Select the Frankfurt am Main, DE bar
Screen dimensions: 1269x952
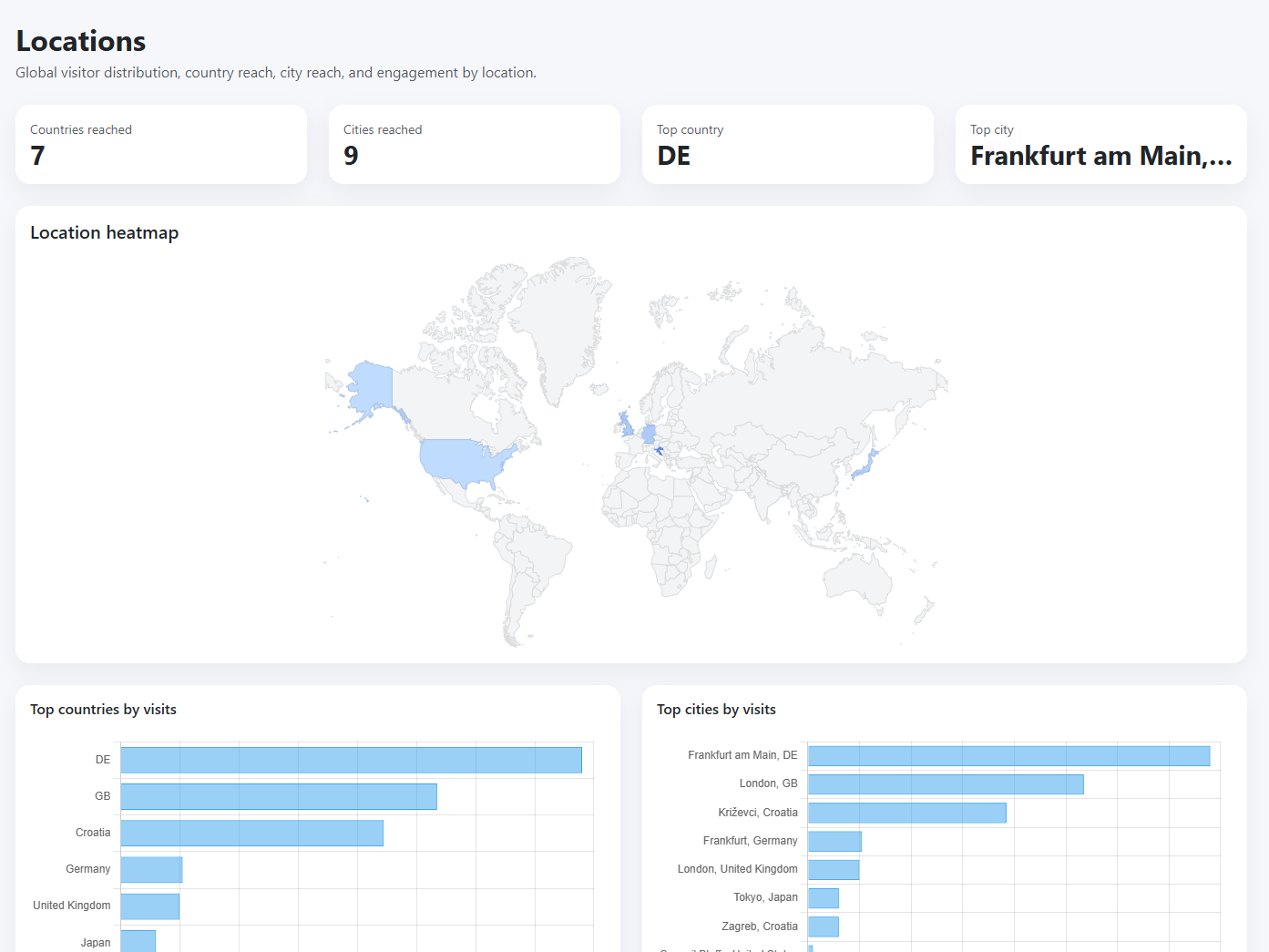pos(1008,755)
